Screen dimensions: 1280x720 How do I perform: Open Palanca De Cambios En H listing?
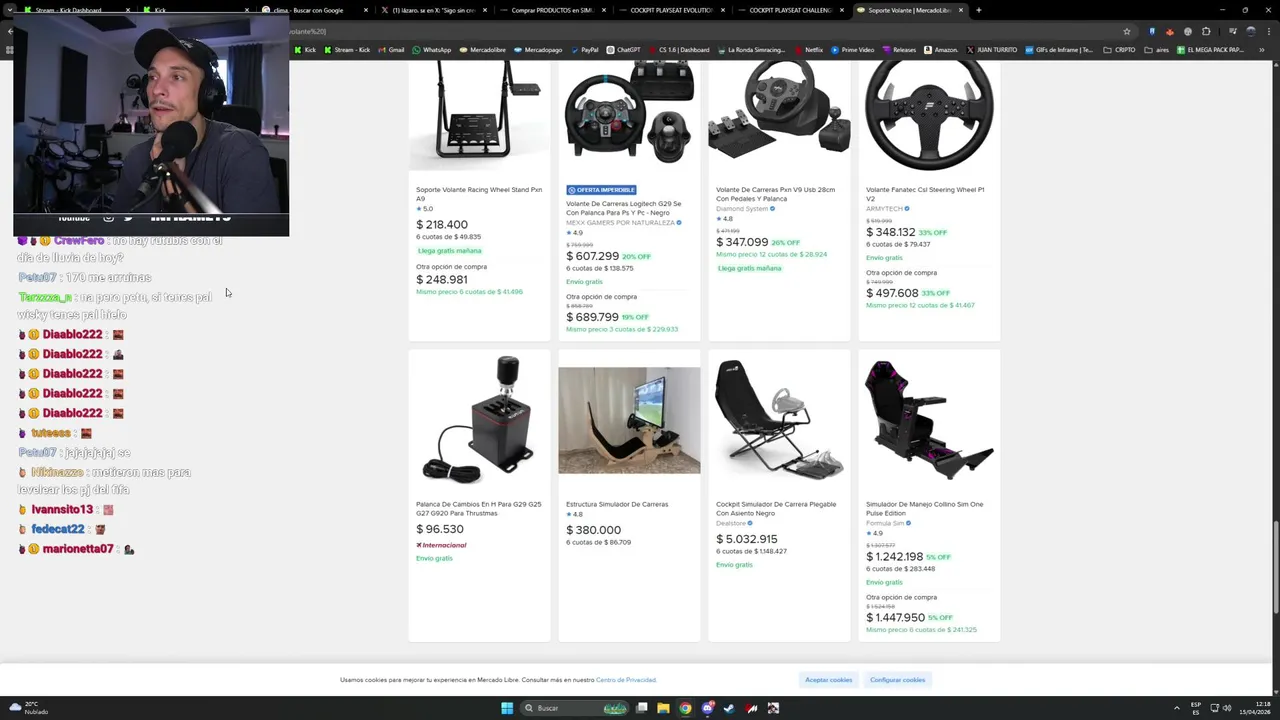[479, 508]
